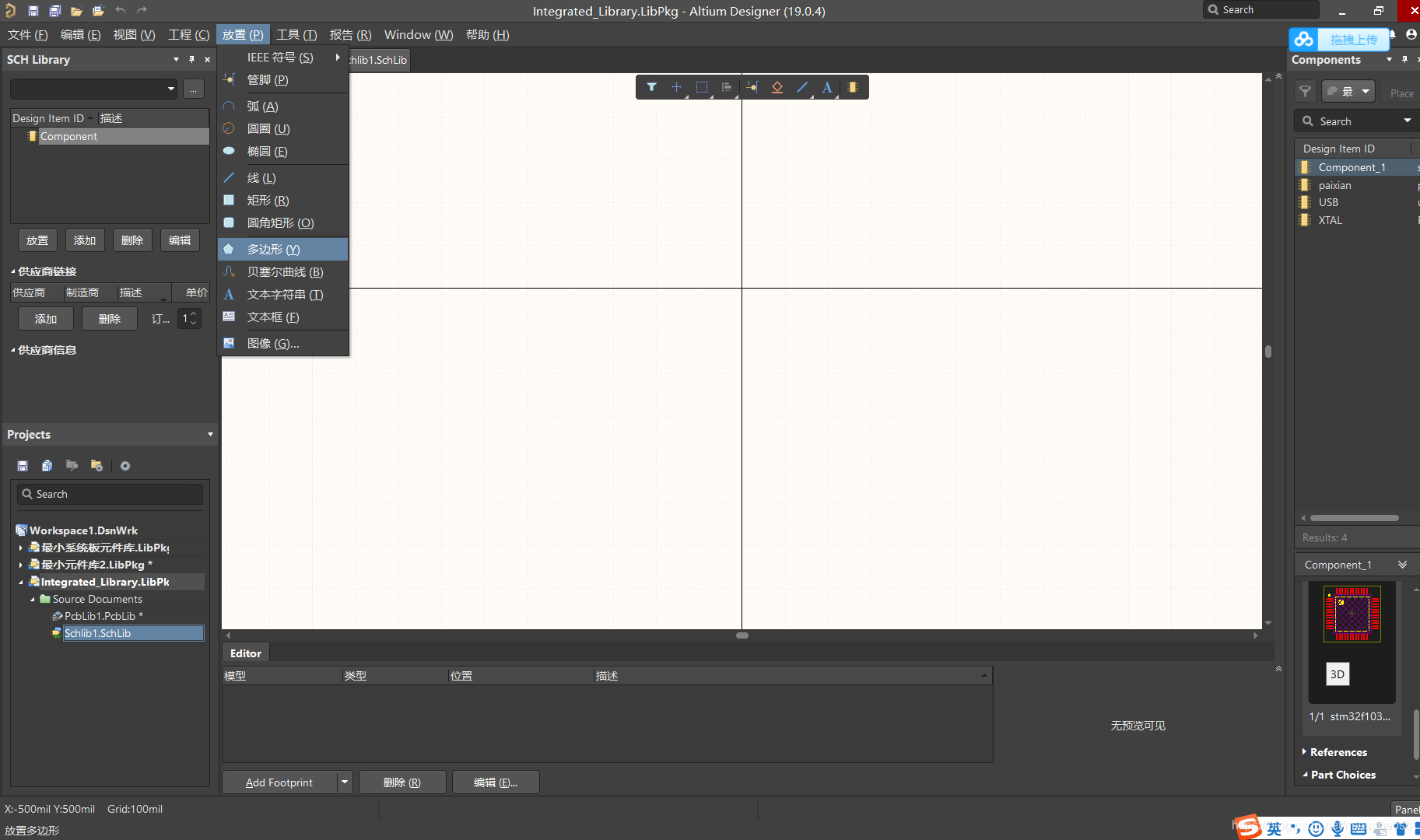Click the 编辑 button in SCH Library

tap(180, 240)
